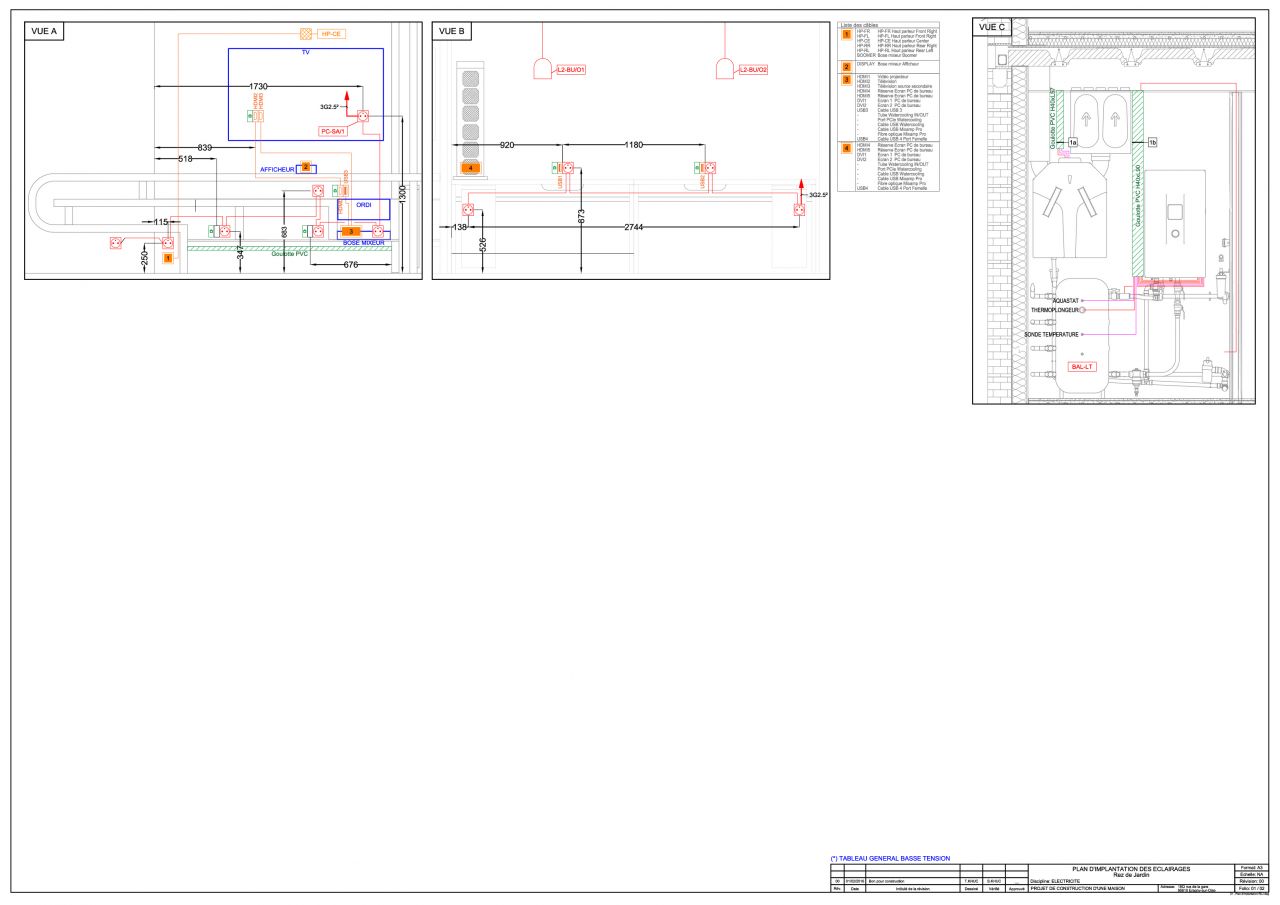Select orange marker 1 in VUE A
1280x905 pixels.
click(168, 258)
